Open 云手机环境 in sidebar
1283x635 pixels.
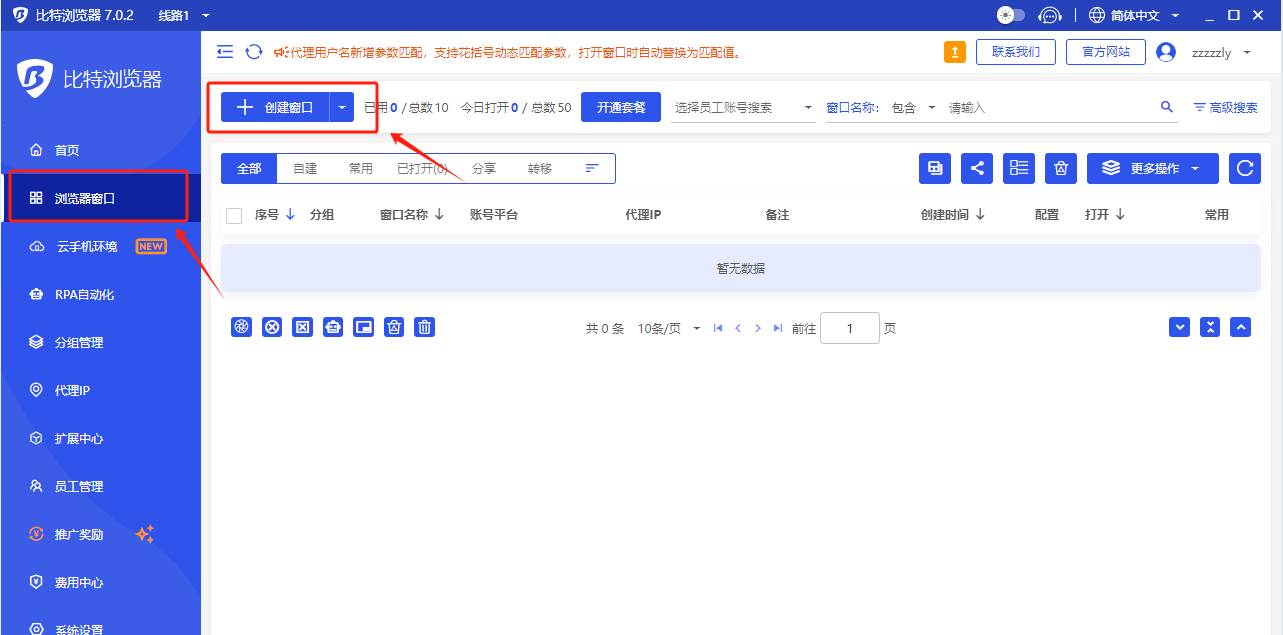(100, 246)
